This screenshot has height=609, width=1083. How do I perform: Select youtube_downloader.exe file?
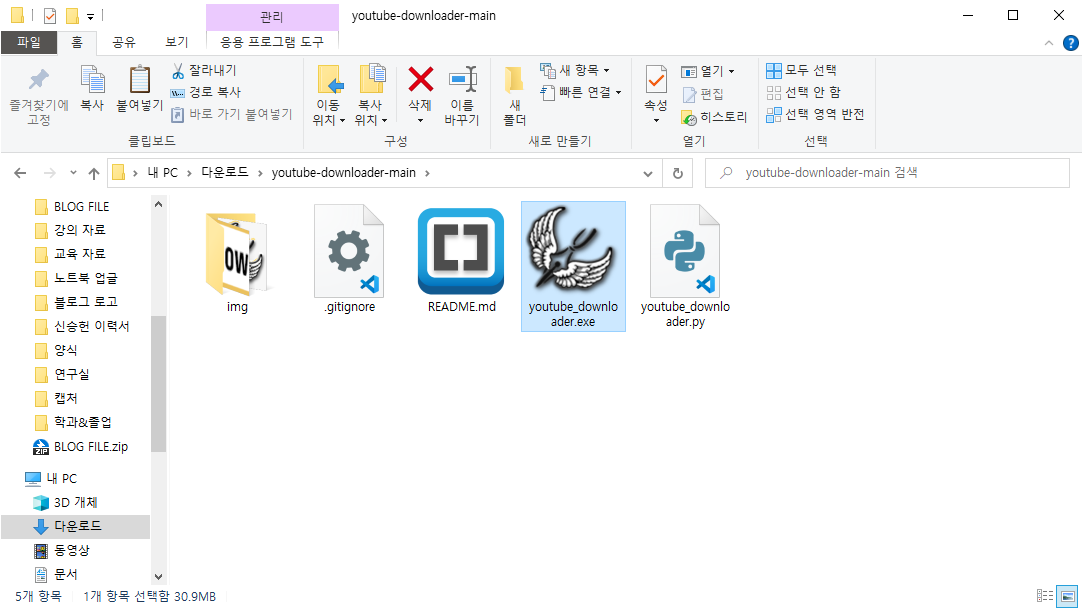(573, 267)
